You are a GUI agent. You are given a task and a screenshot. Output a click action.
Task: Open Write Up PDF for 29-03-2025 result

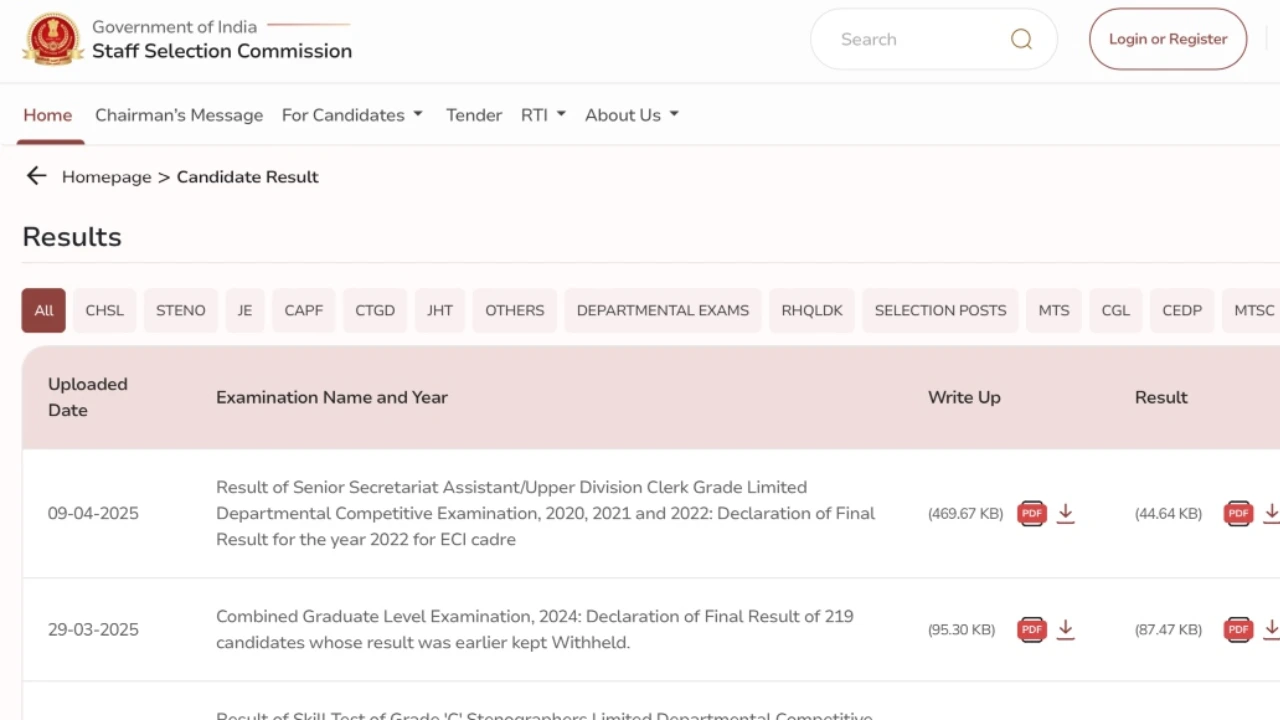1032,630
